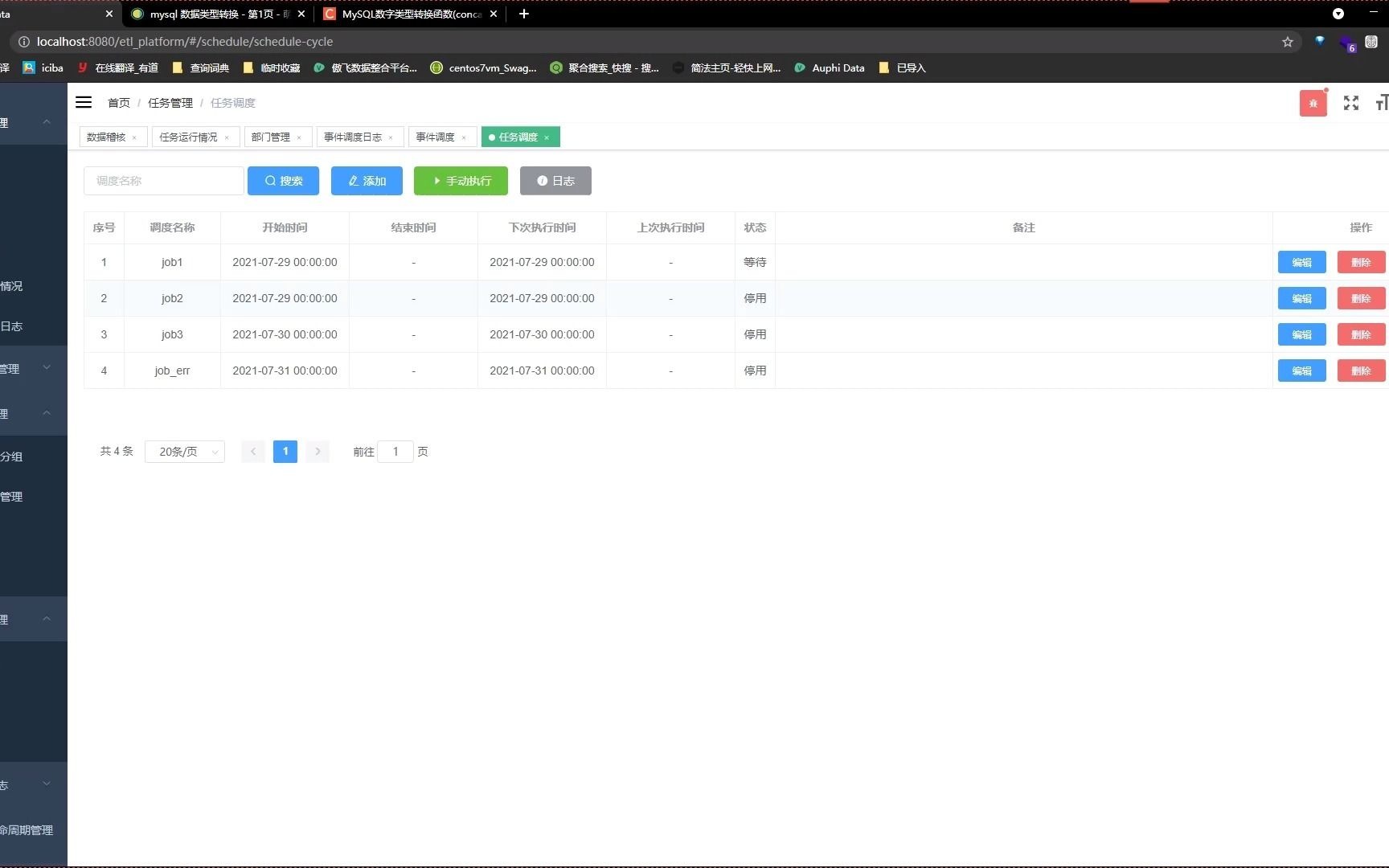
Task: Close the 部门管理 tag
Action: (x=299, y=137)
